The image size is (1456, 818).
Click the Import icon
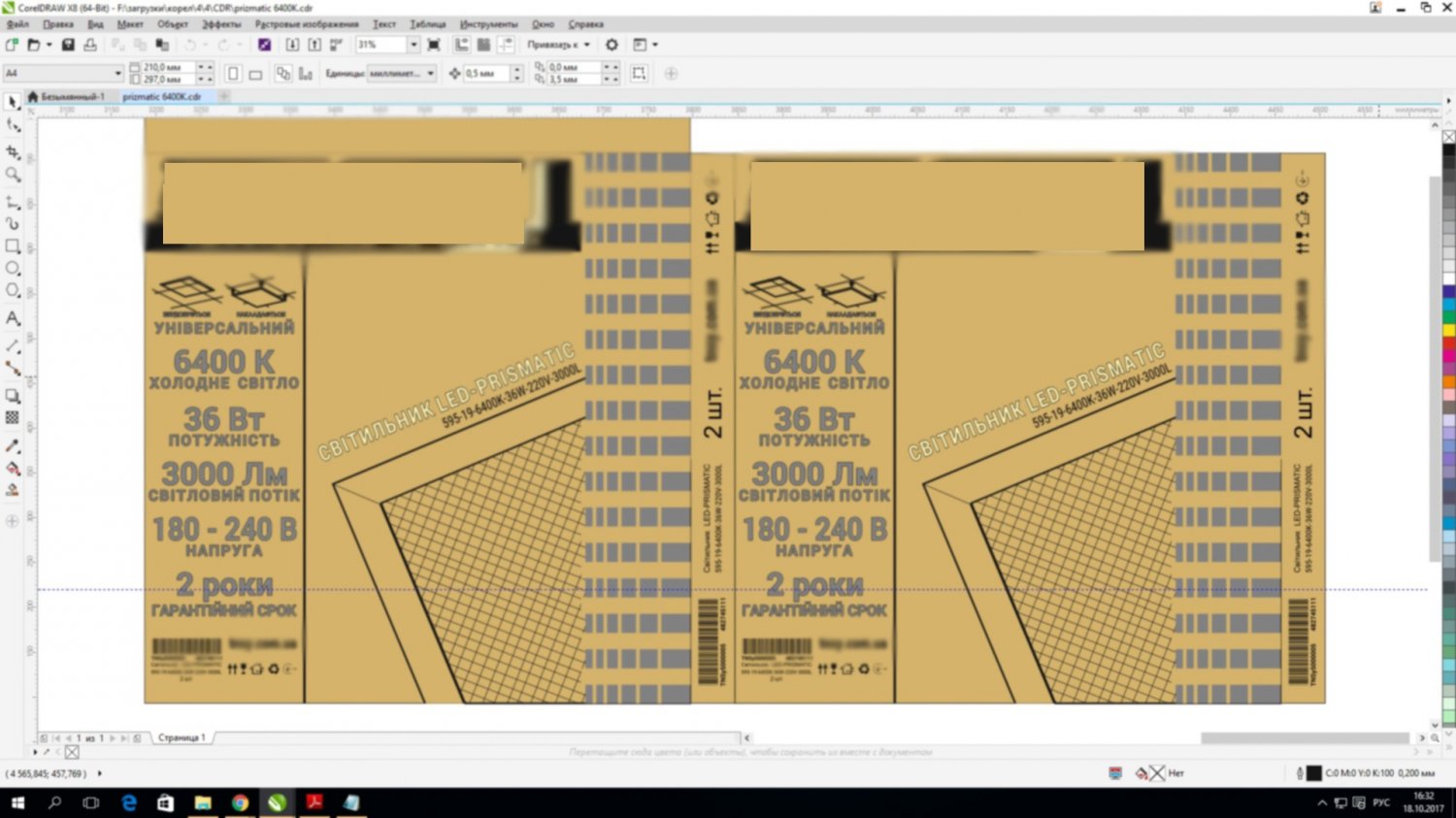pos(292,45)
